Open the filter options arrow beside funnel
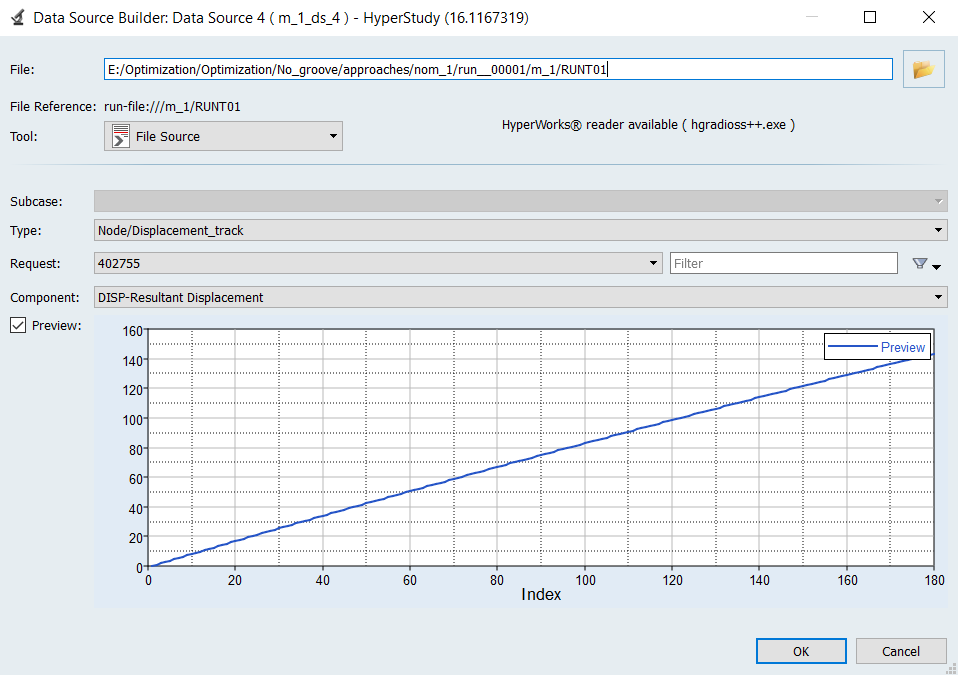 [x=937, y=266]
